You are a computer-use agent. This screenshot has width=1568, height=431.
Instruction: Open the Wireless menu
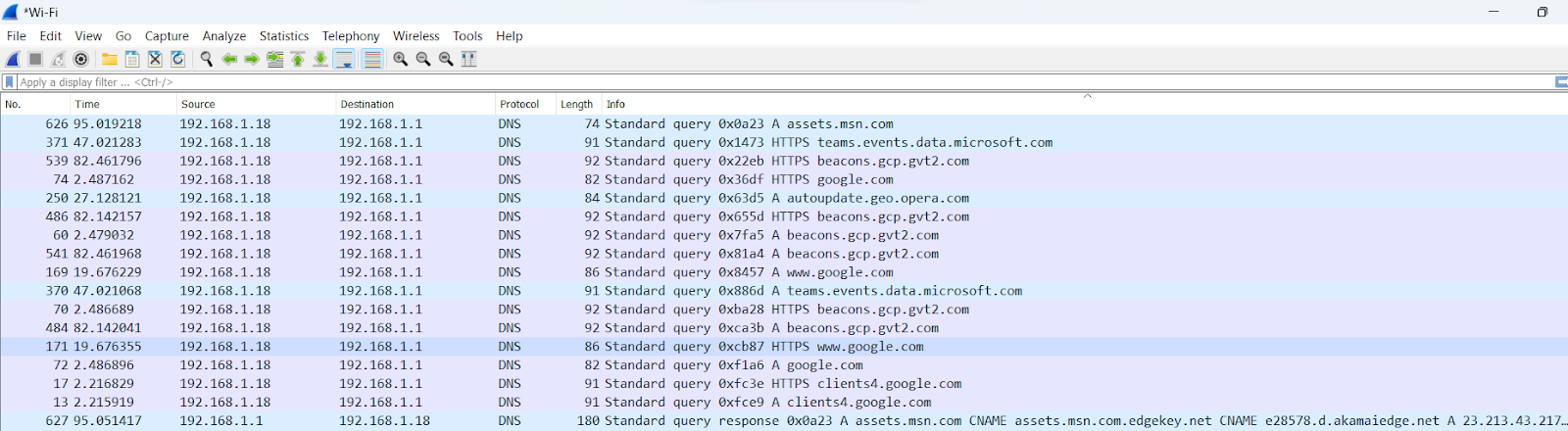pyautogui.click(x=416, y=36)
